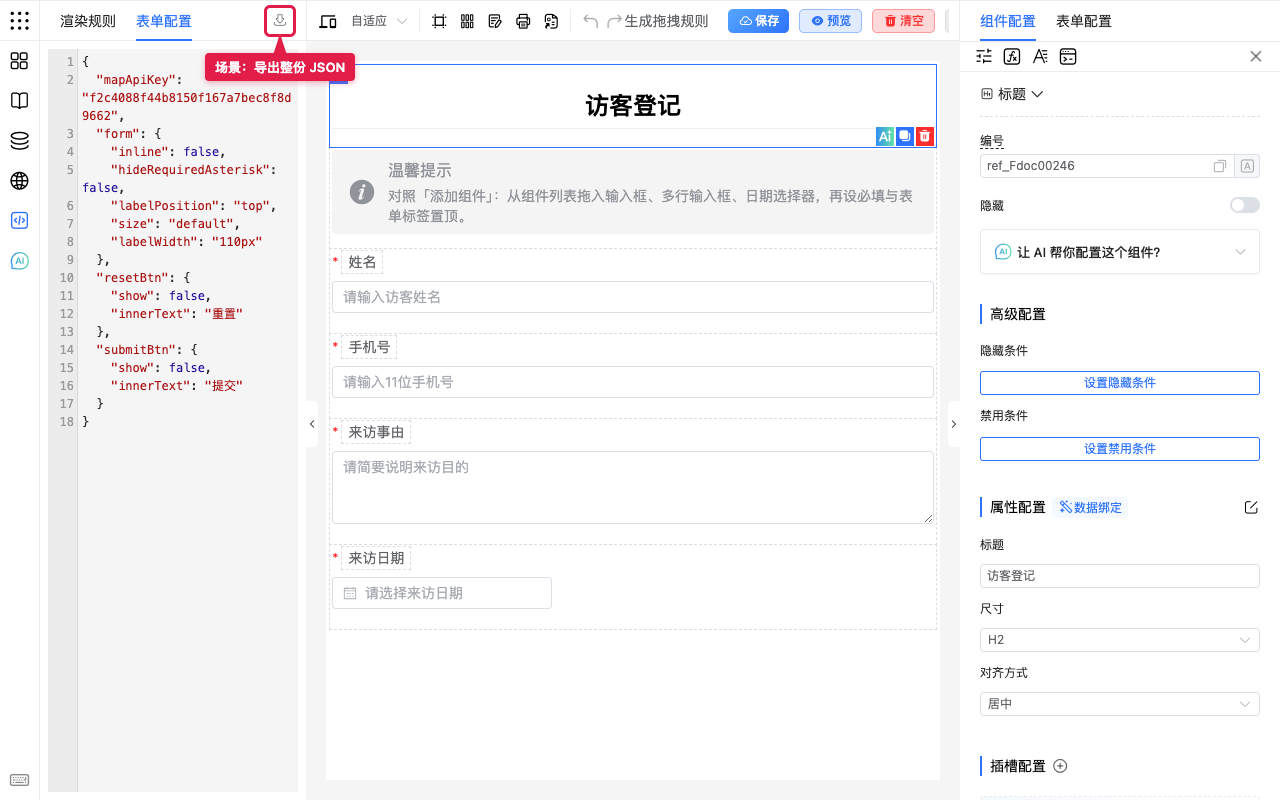The image size is (1280, 800).
Task: Add a slot with 插槽配置 plus icon
Action: click(x=1061, y=766)
